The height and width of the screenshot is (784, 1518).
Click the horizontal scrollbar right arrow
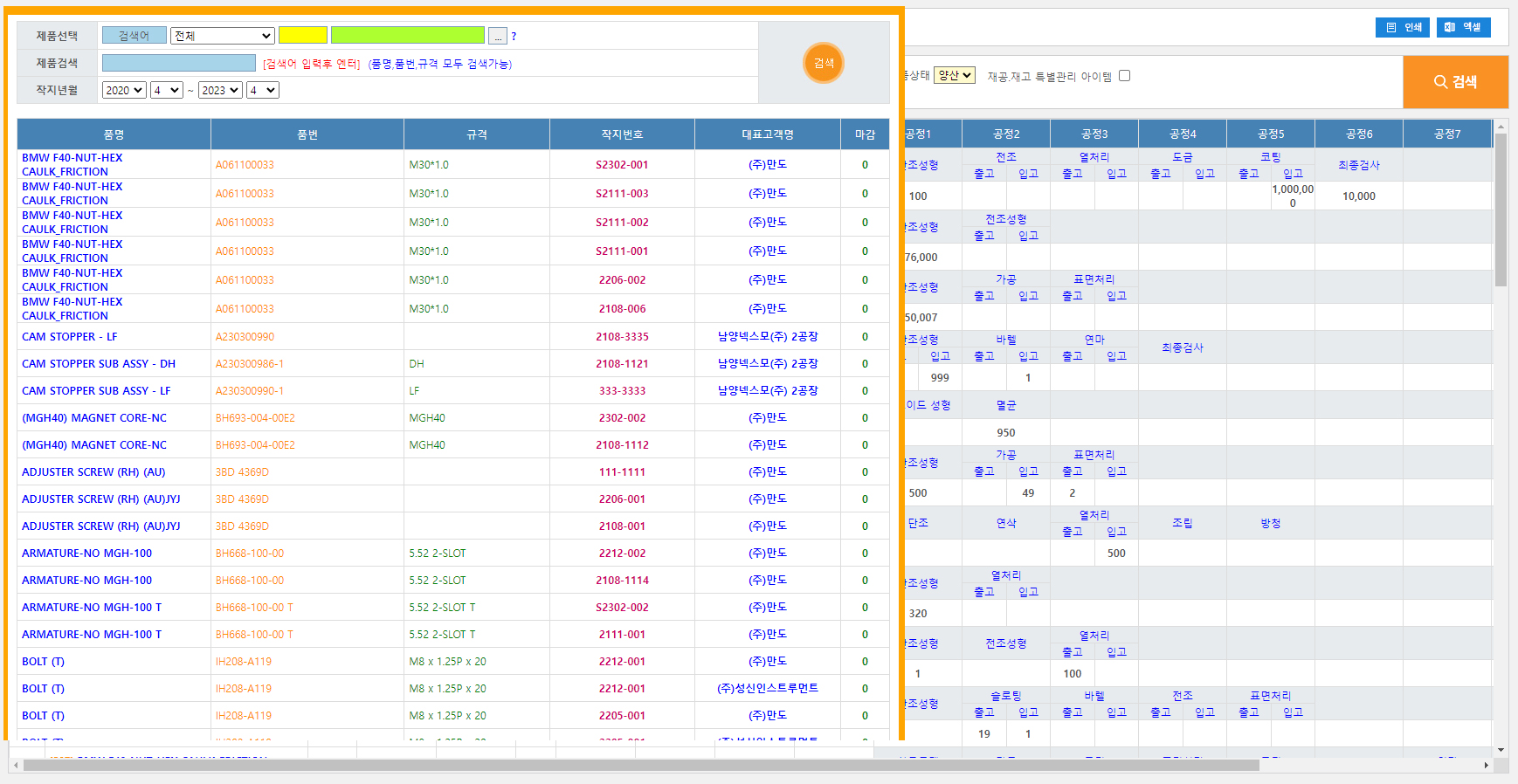[1486, 766]
